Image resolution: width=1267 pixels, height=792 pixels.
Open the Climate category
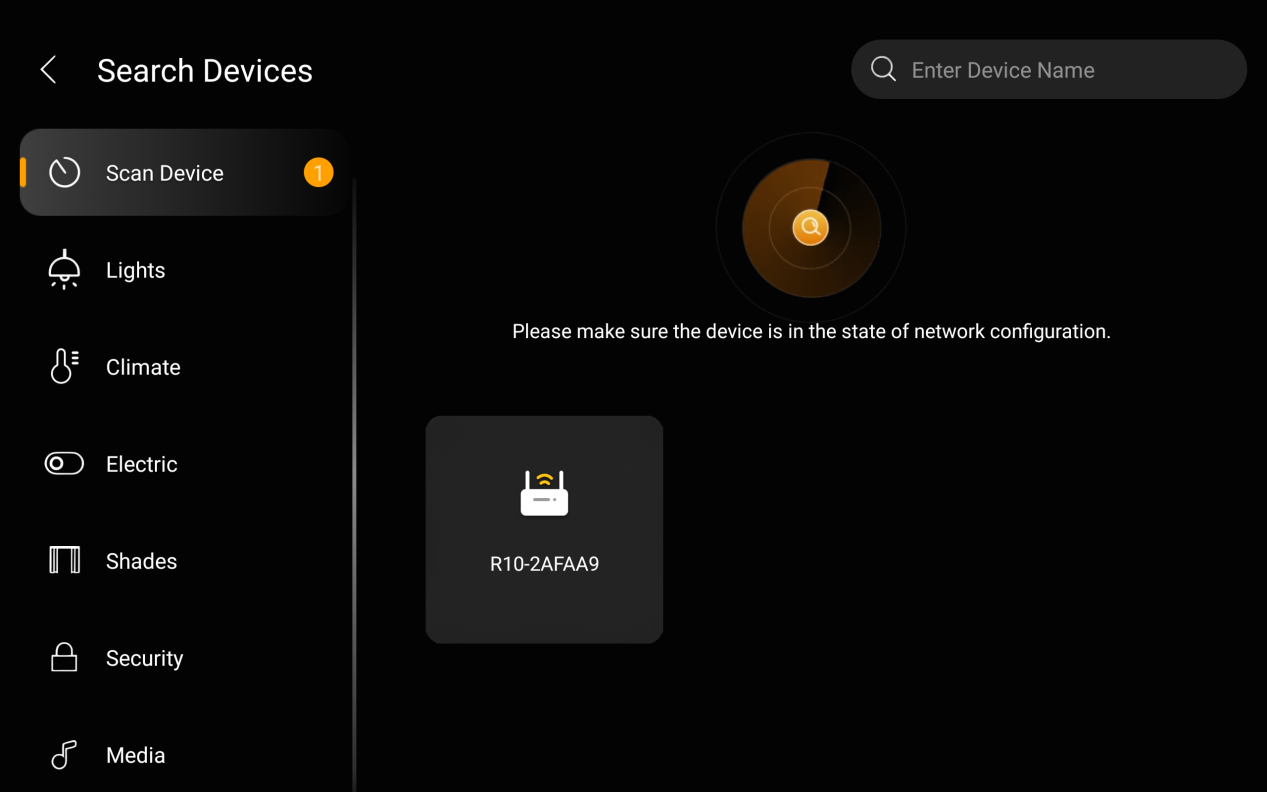coord(183,367)
